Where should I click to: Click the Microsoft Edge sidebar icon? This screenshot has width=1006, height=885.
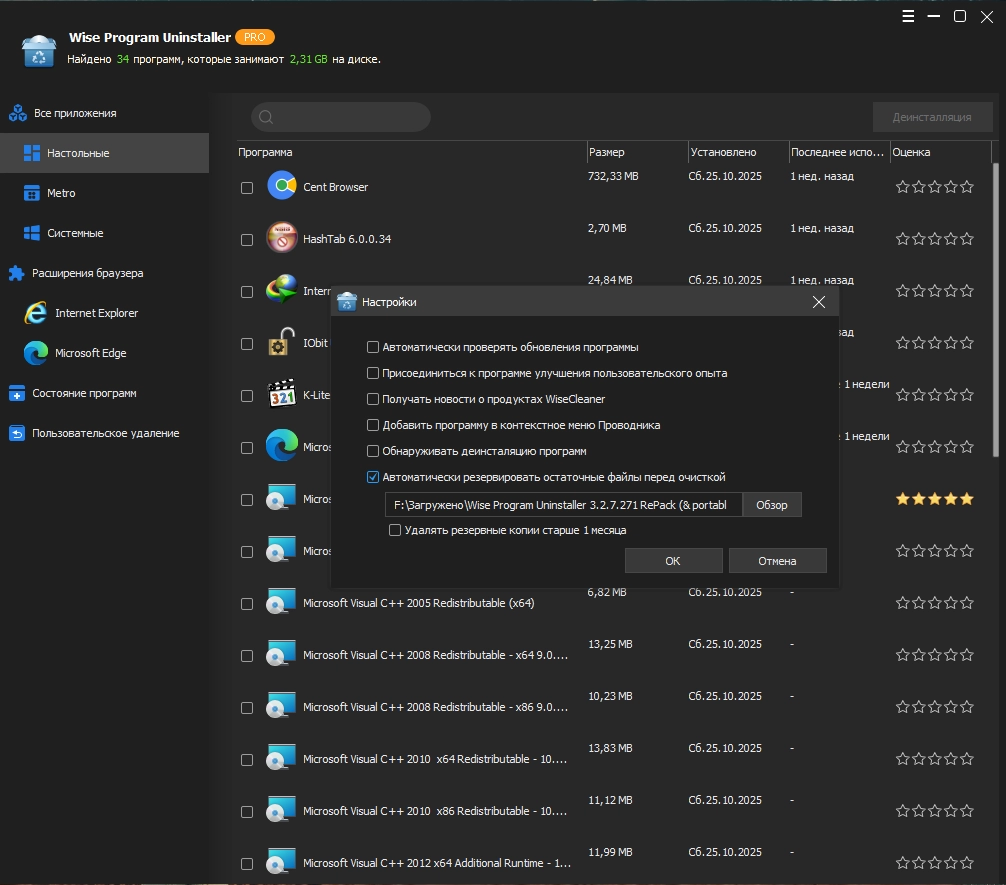pos(36,353)
